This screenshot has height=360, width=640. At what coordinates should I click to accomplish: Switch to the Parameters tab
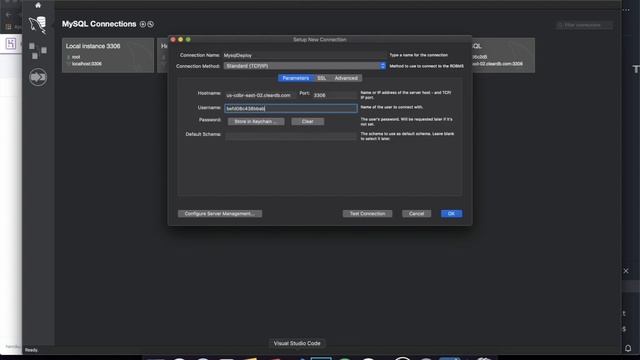[x=296, y=78]
